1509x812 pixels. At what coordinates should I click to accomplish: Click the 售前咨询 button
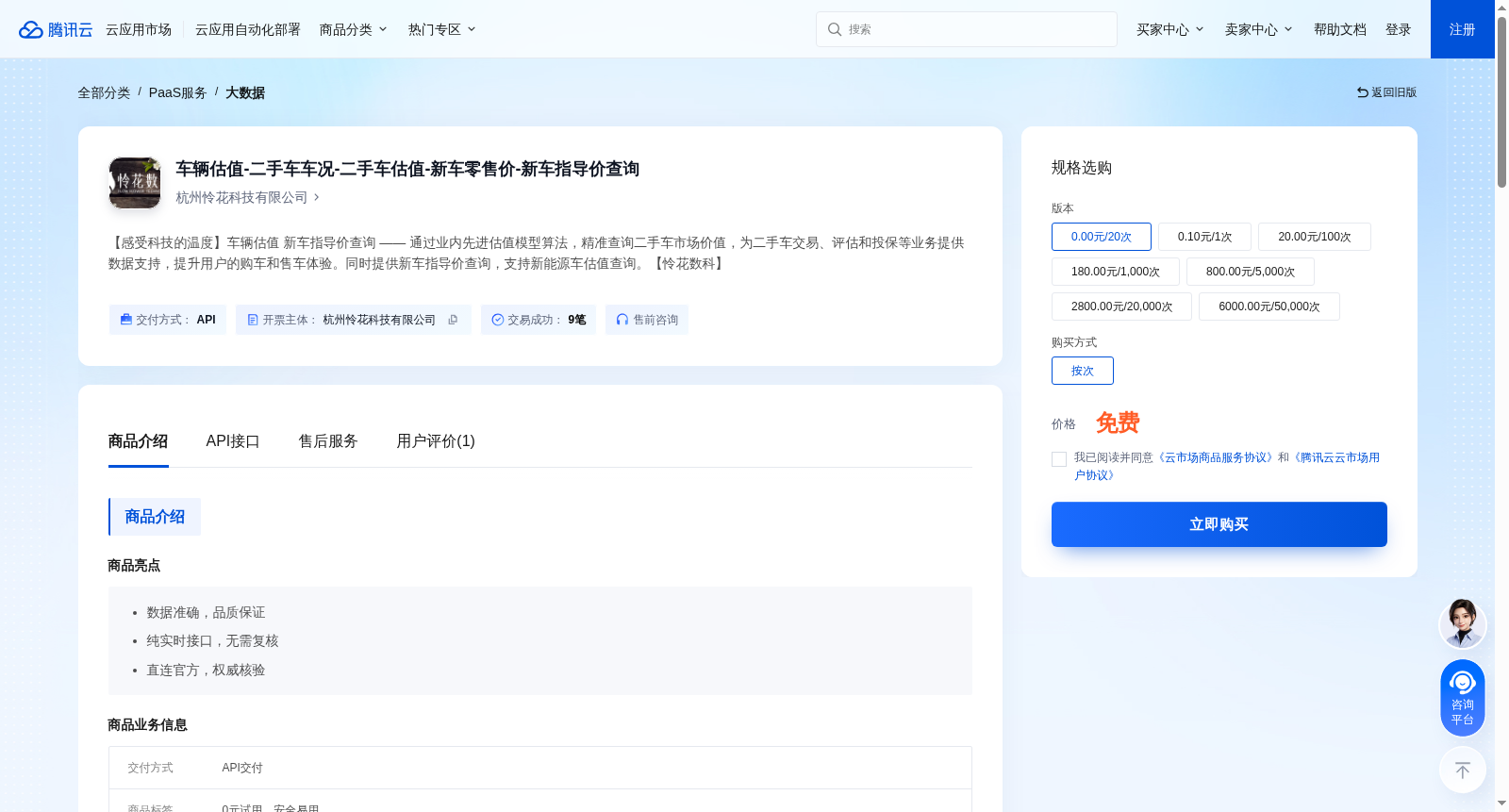pyautogui.click(x=647, y=320)
